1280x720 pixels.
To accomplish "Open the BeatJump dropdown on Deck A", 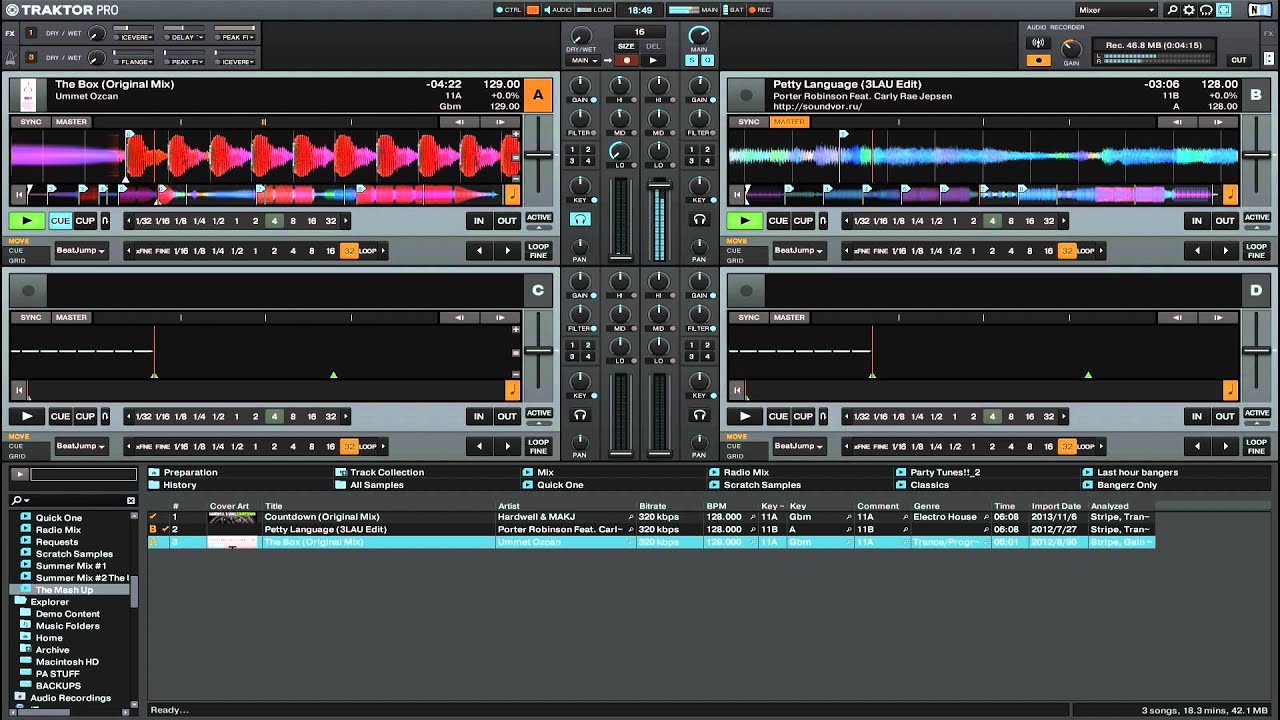I will (x=81, y=251).
